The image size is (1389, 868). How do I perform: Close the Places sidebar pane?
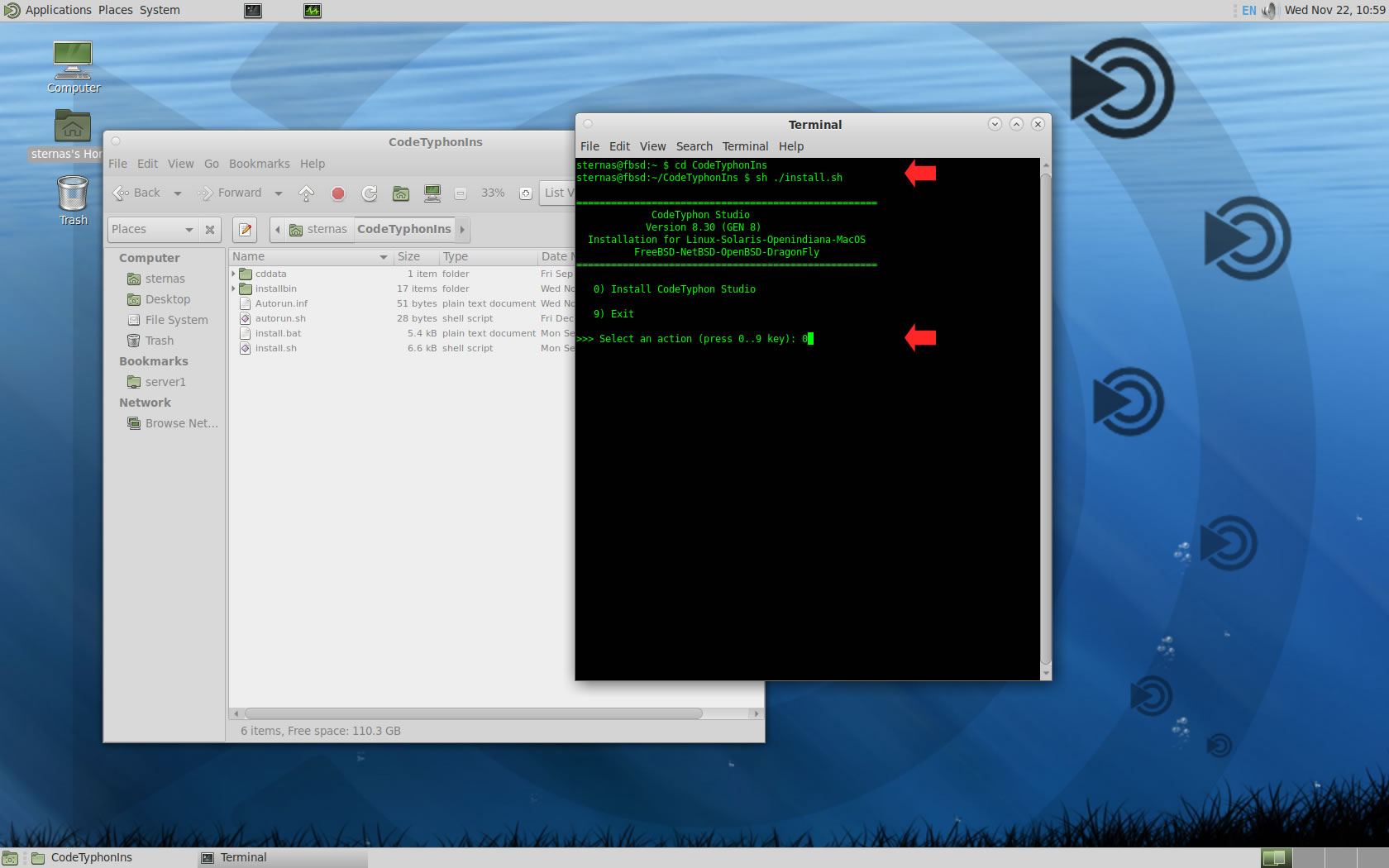(210, 230)
